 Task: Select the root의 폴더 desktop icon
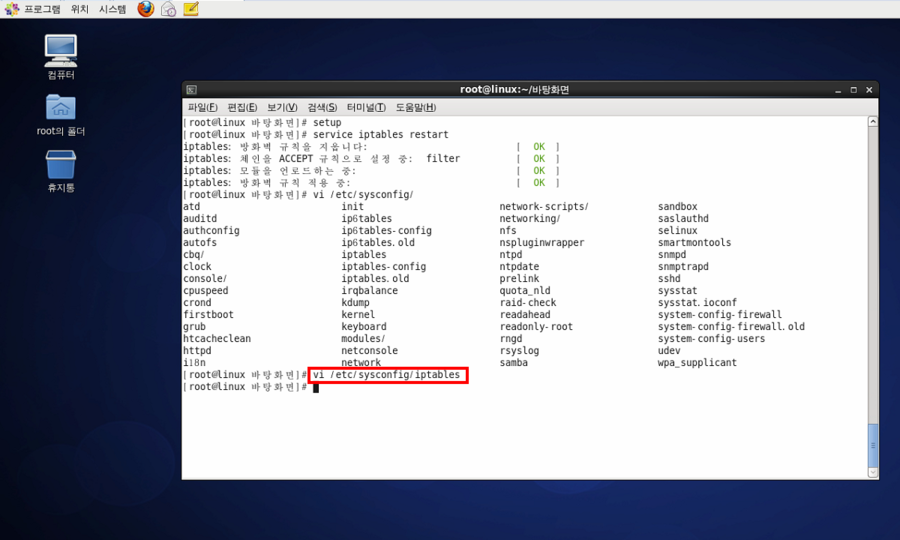[61, 115]
